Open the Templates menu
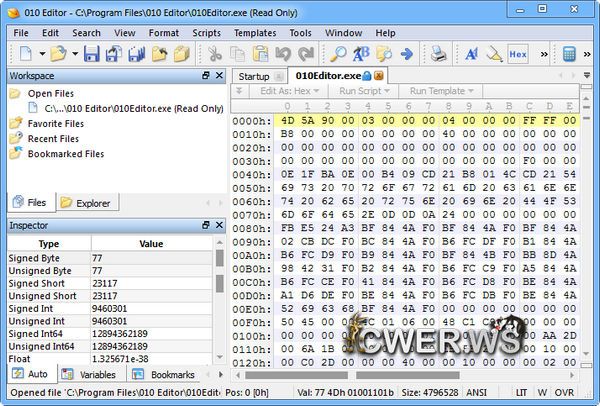Viewport: 600px width, 406px height. (255, 33)
